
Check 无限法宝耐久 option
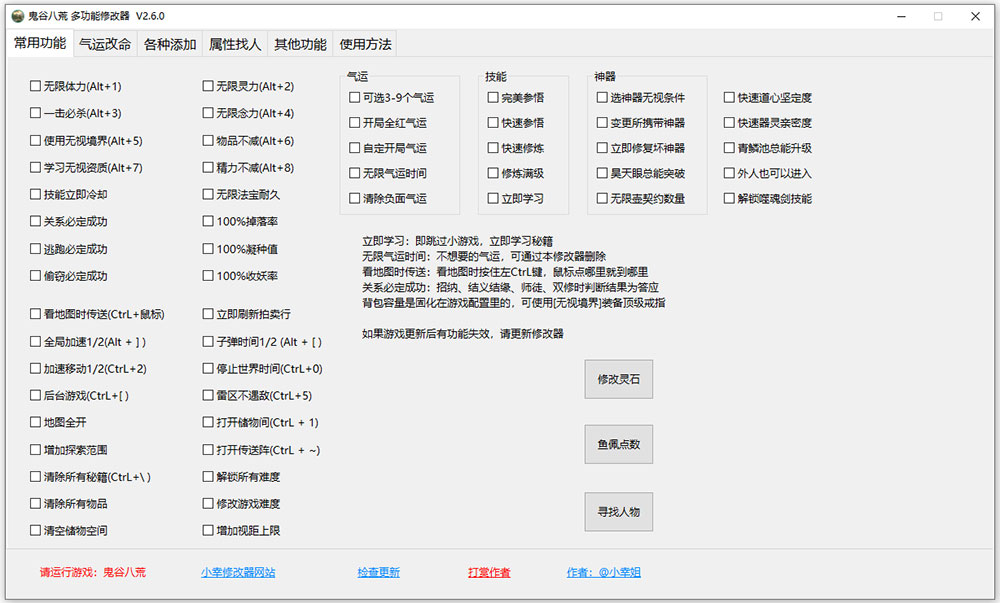(x=241, y=194)
